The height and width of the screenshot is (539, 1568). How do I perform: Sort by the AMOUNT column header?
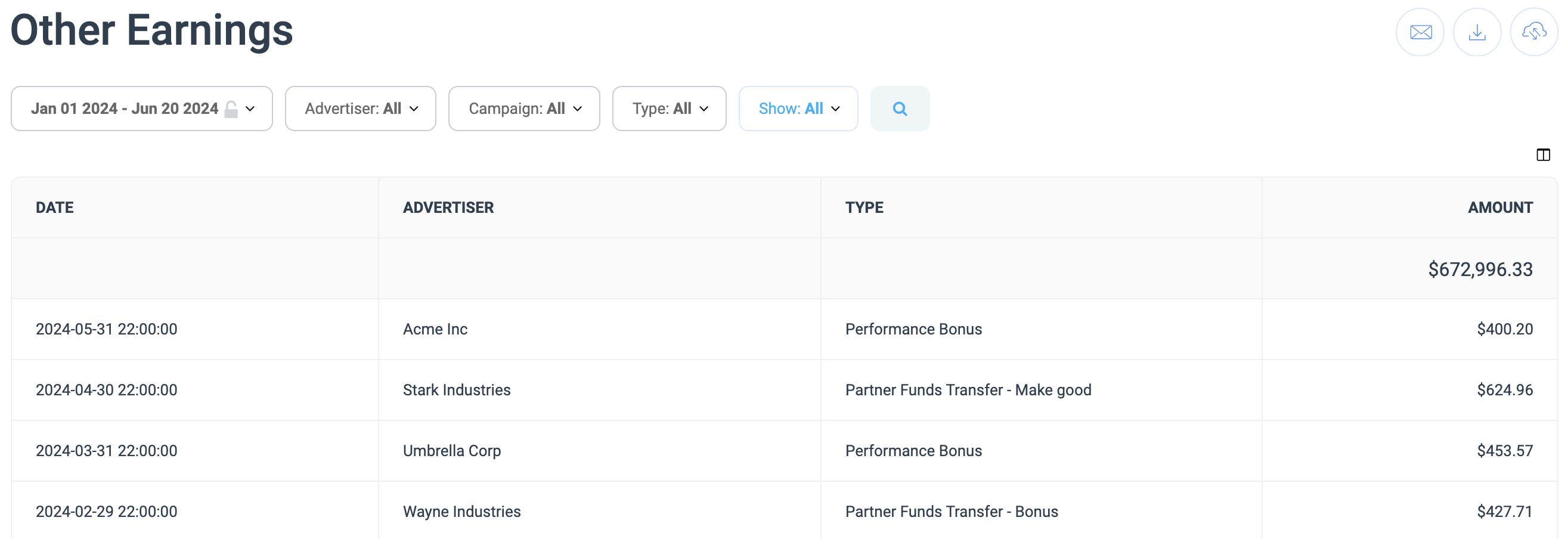coord(1501,207)
